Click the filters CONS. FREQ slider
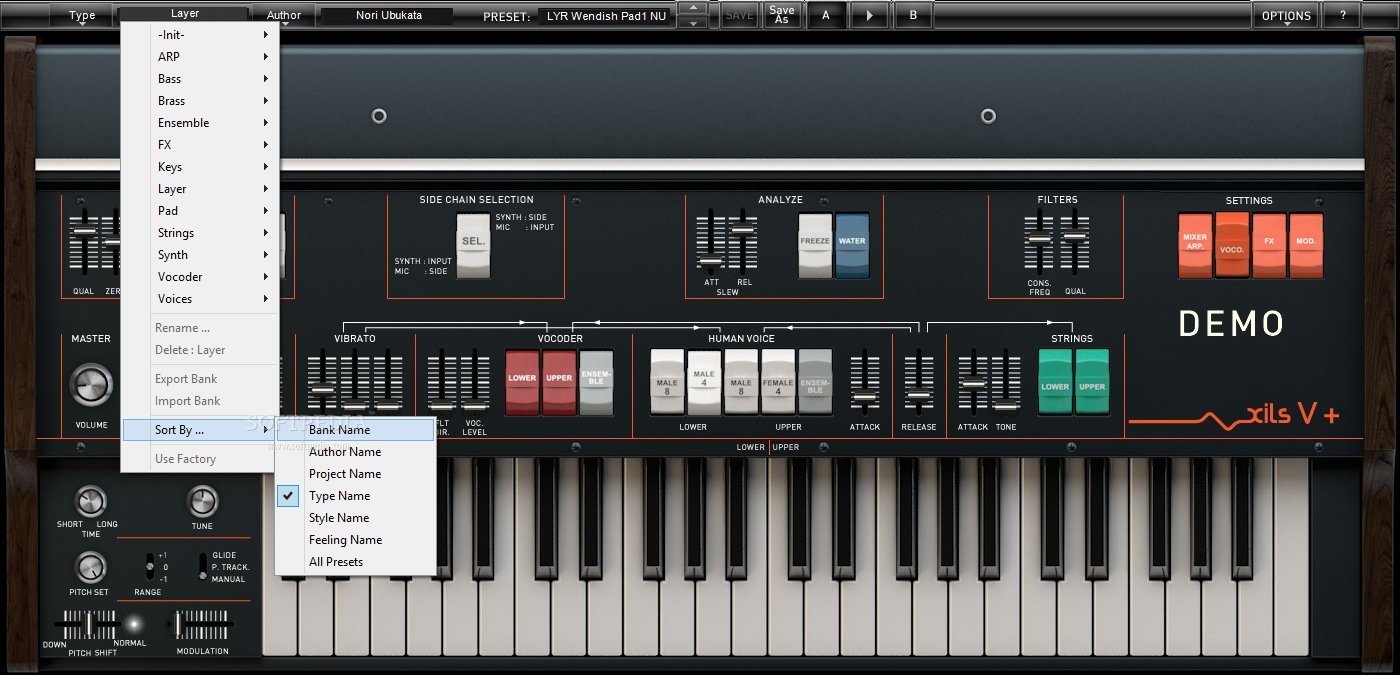The width and height of the screenshot is (1400, 675). [1041, 242]
